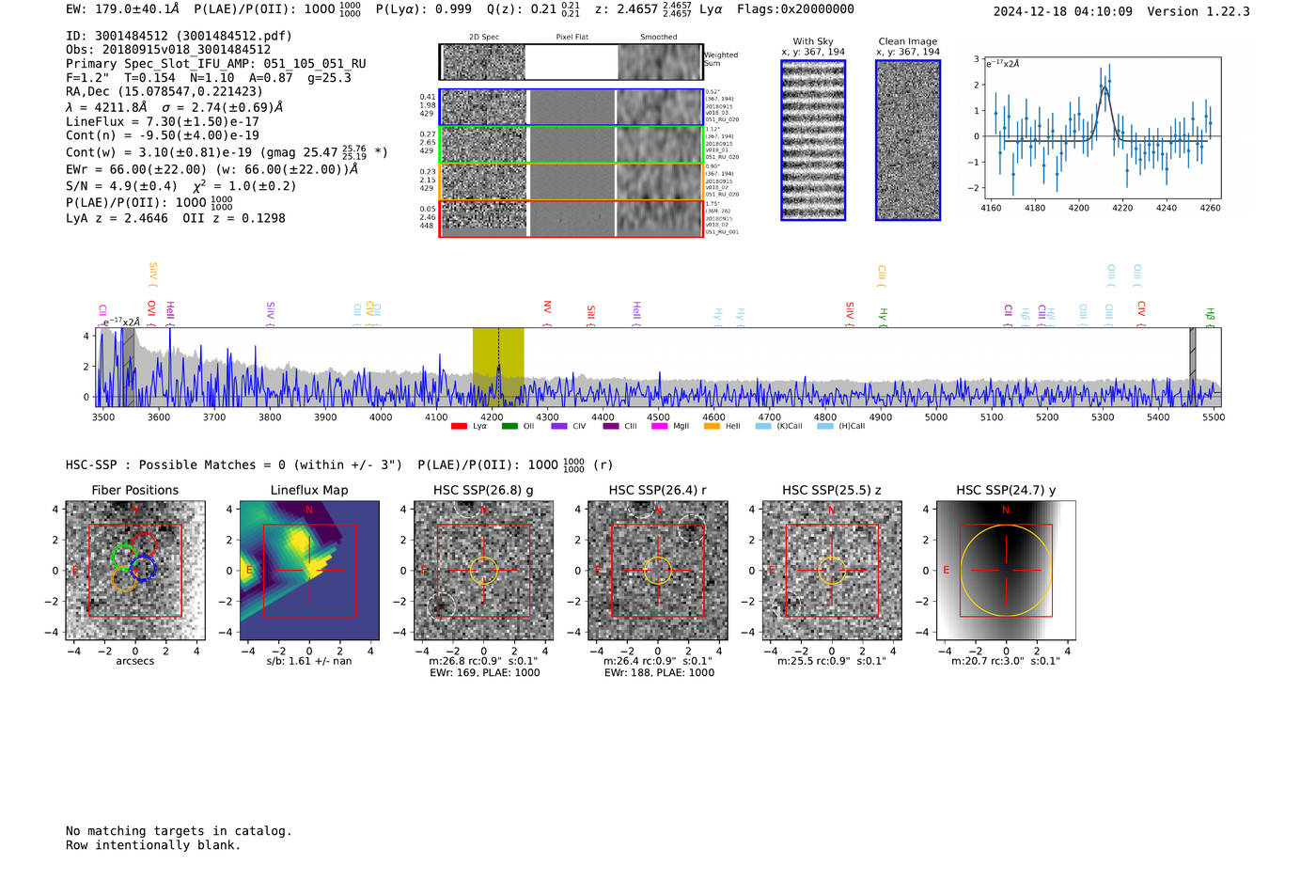This screenshot has height=896, width=1316.
Task: Click the Q(z): 0.21 header value
Action: 534,8
